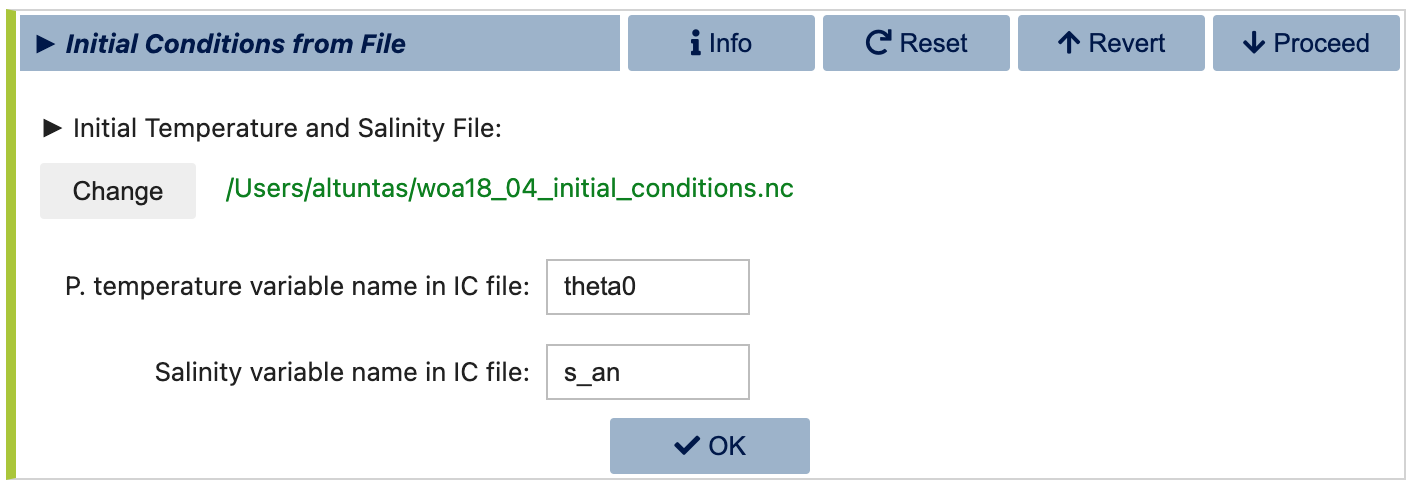The width and height of the screenshot is (1412, 490).
Task: Click the checkmark icon on OK
Action: [x=687, y=446]
